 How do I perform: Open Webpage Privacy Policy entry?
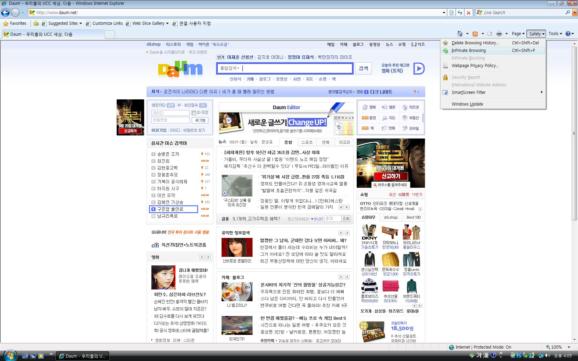[494, 66]
